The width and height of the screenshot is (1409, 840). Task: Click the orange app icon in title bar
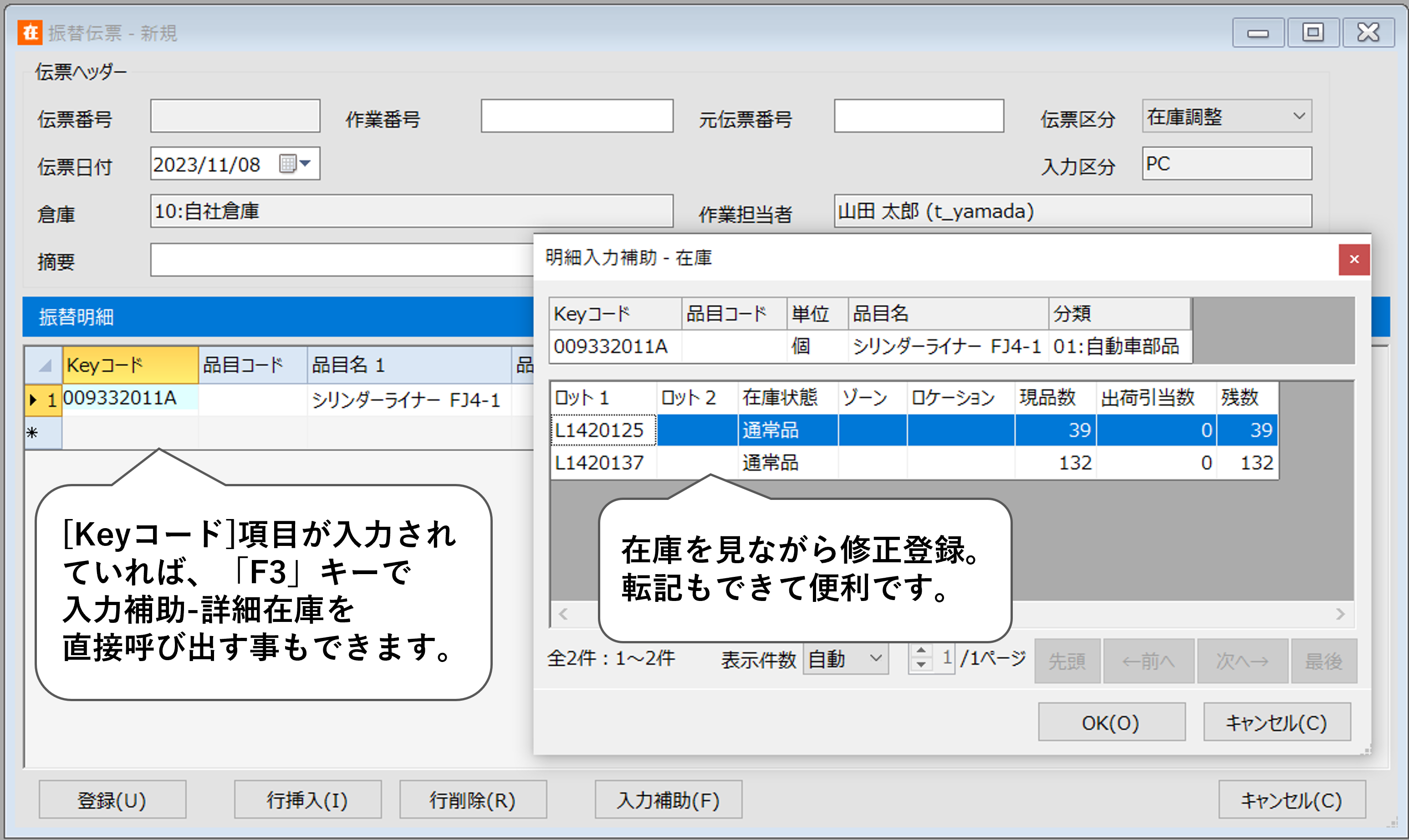30,32
